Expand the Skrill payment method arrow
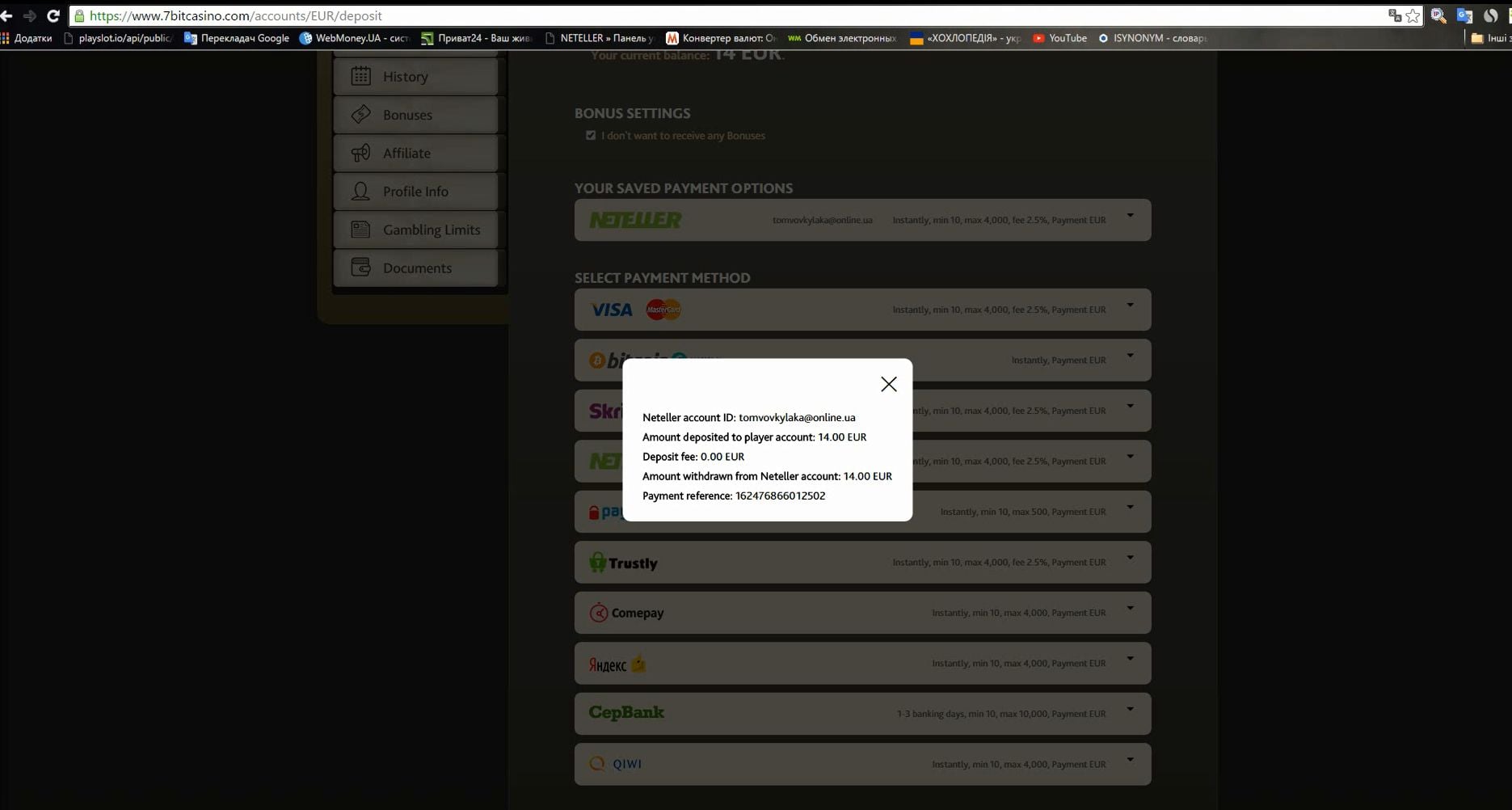The width and height of the screenshot is (1512, 810). (1131, 407)
